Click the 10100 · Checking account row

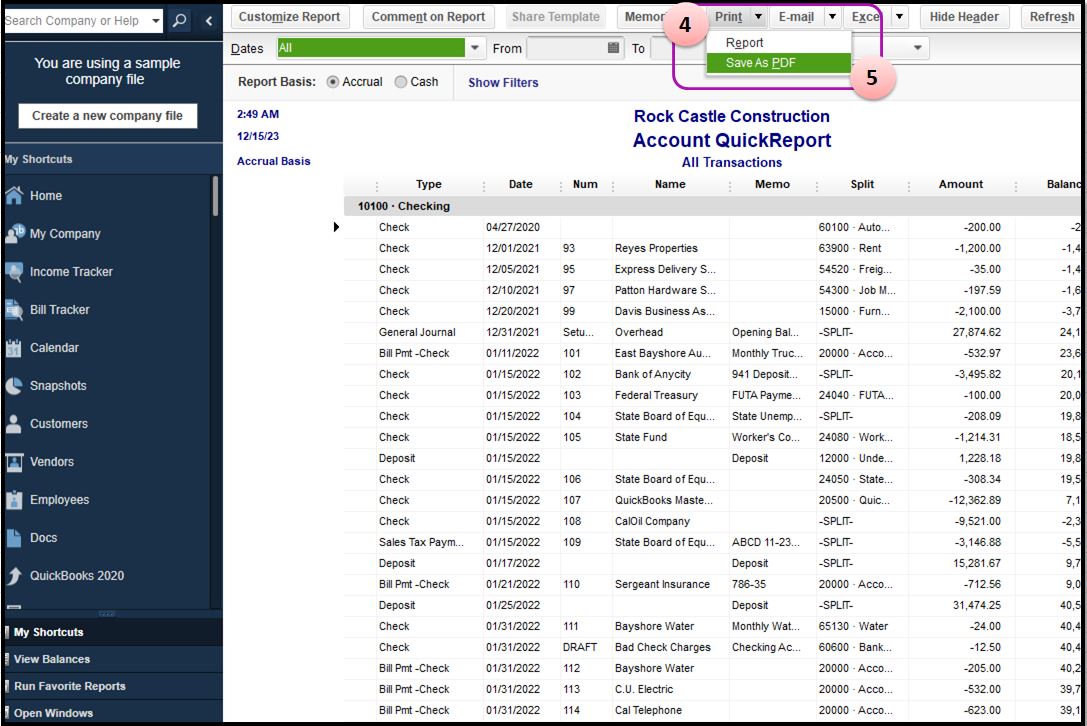click(714, 206)
